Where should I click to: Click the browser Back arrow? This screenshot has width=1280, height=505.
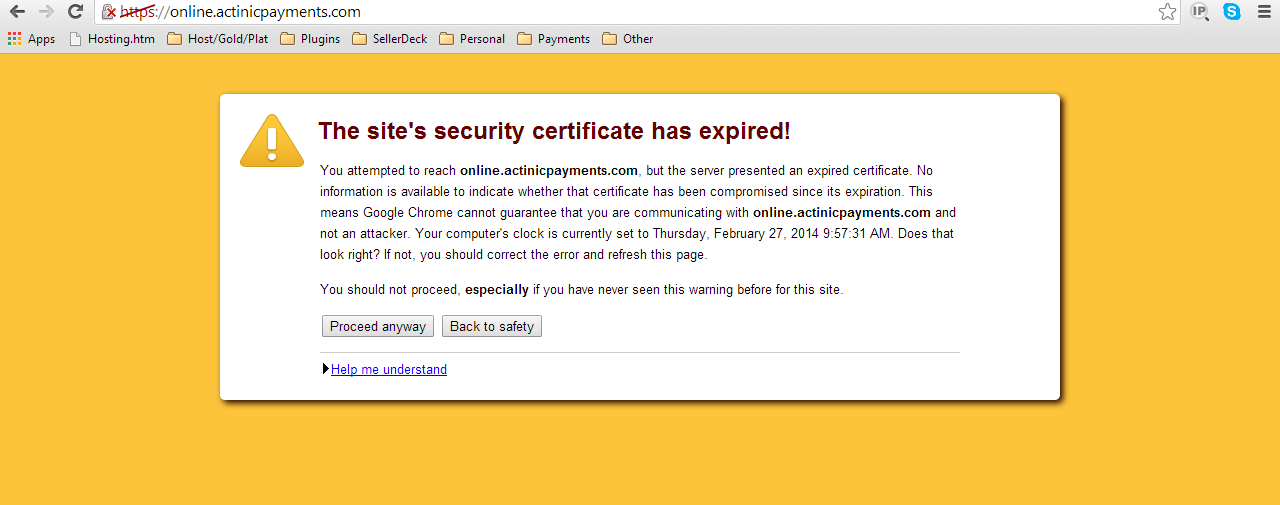(x=17, y=12)
